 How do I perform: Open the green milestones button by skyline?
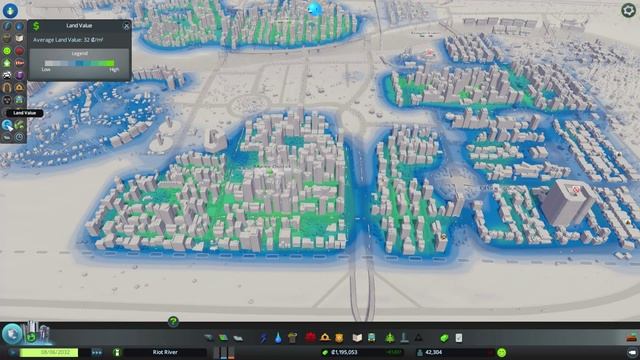pyautogui.click(x=31, y=337)
